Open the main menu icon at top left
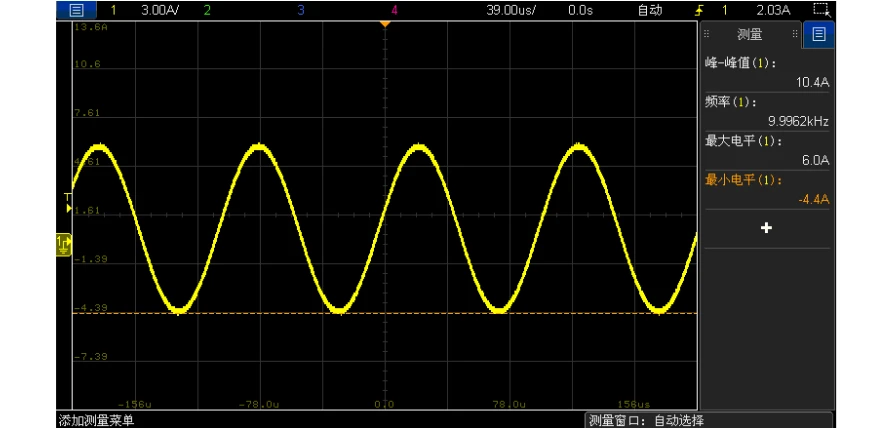The height and width of the screenshot is (428, 880). point(77,10)
